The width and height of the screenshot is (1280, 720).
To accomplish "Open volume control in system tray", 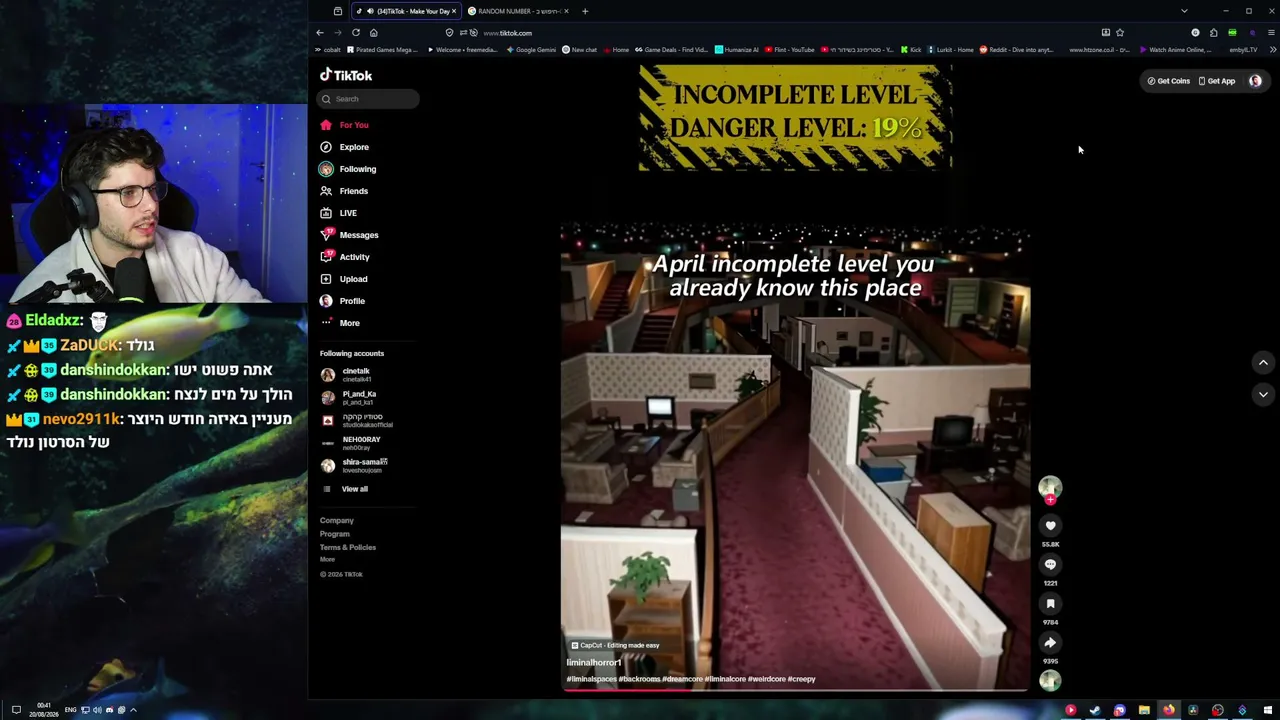I will click(97, 710).
